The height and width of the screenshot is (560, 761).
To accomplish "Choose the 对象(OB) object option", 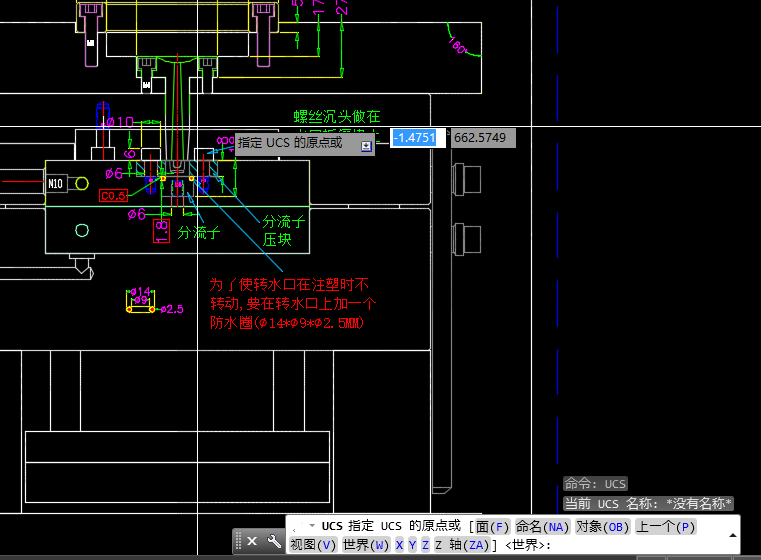I will 602,527.
